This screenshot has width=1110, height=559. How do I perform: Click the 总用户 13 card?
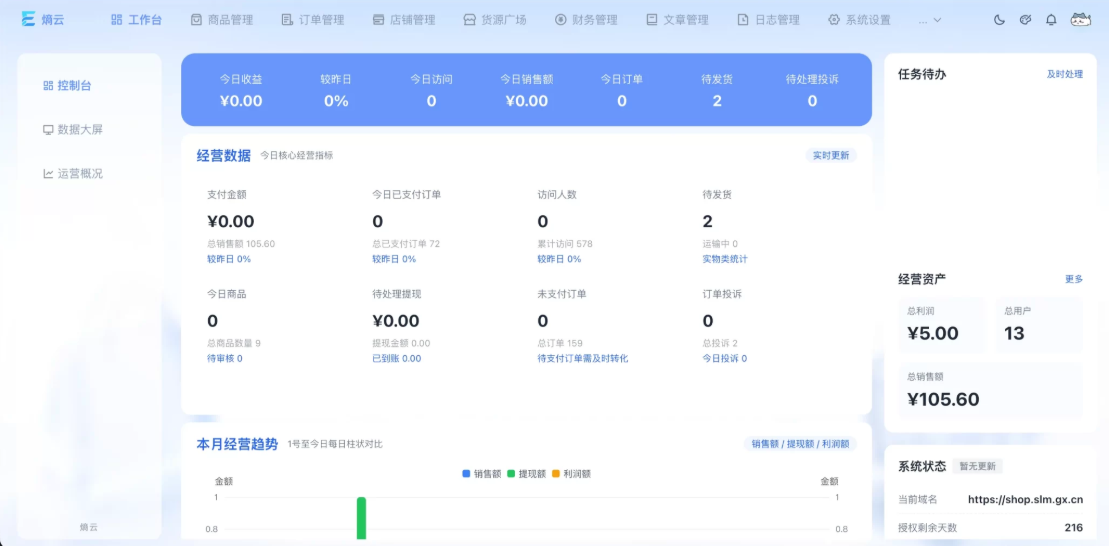click(x=1039, y=325)
